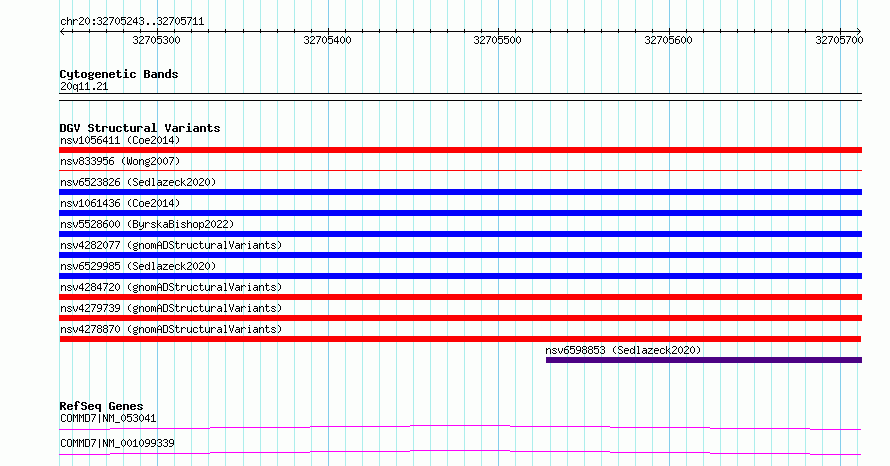This screenshot has width=890, height=466.
Task: Click the chr20:32705243..32705711 region label
Action: (x=132, y=22)
